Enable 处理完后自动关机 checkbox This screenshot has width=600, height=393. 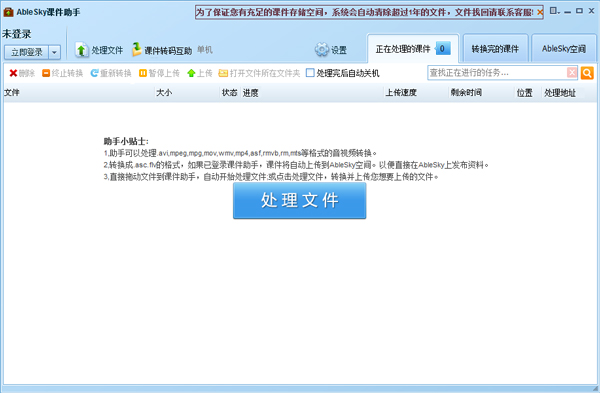(x=310, y=73)
